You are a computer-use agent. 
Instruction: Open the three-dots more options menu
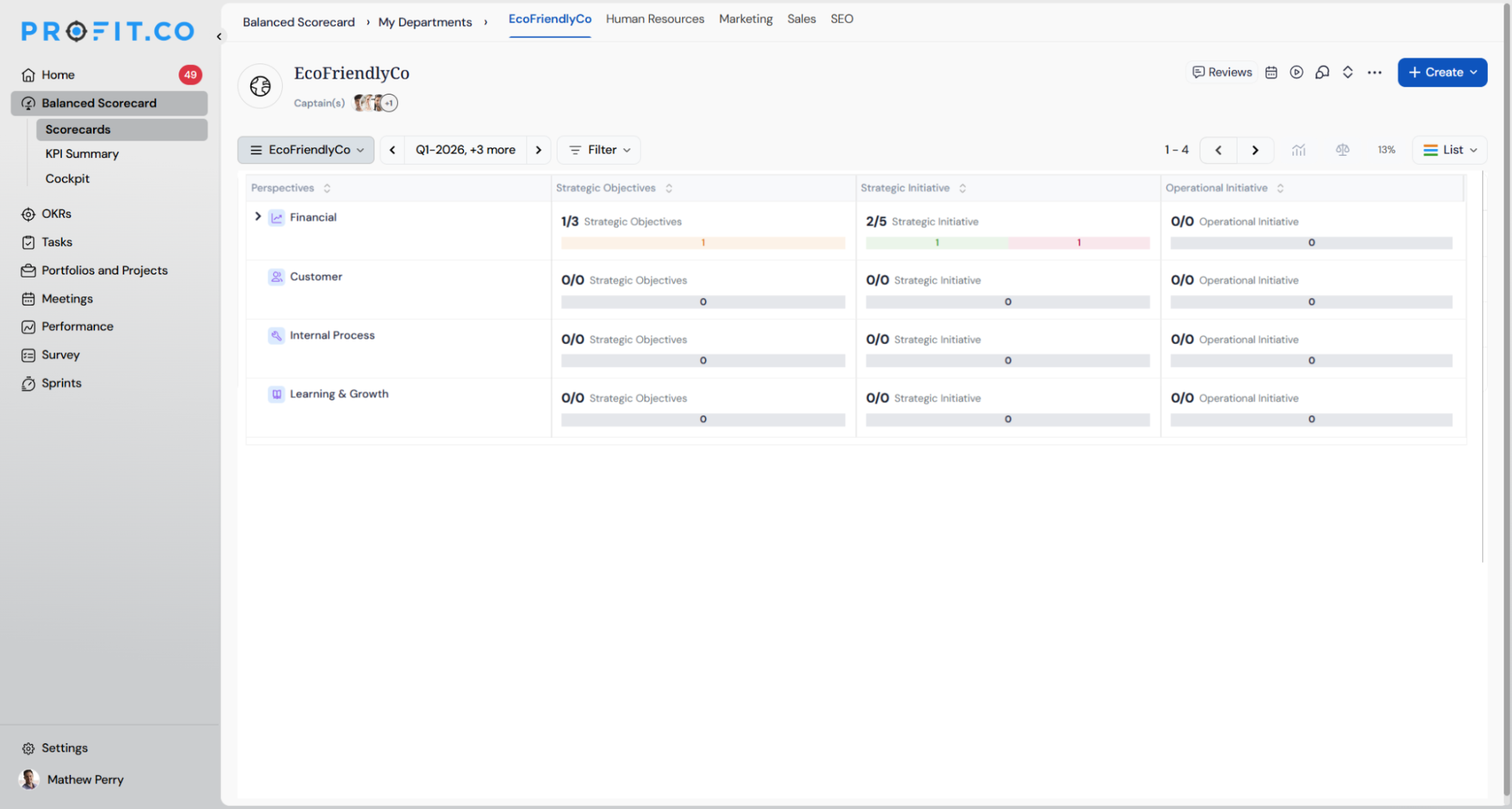click(x=1374, y=73)
